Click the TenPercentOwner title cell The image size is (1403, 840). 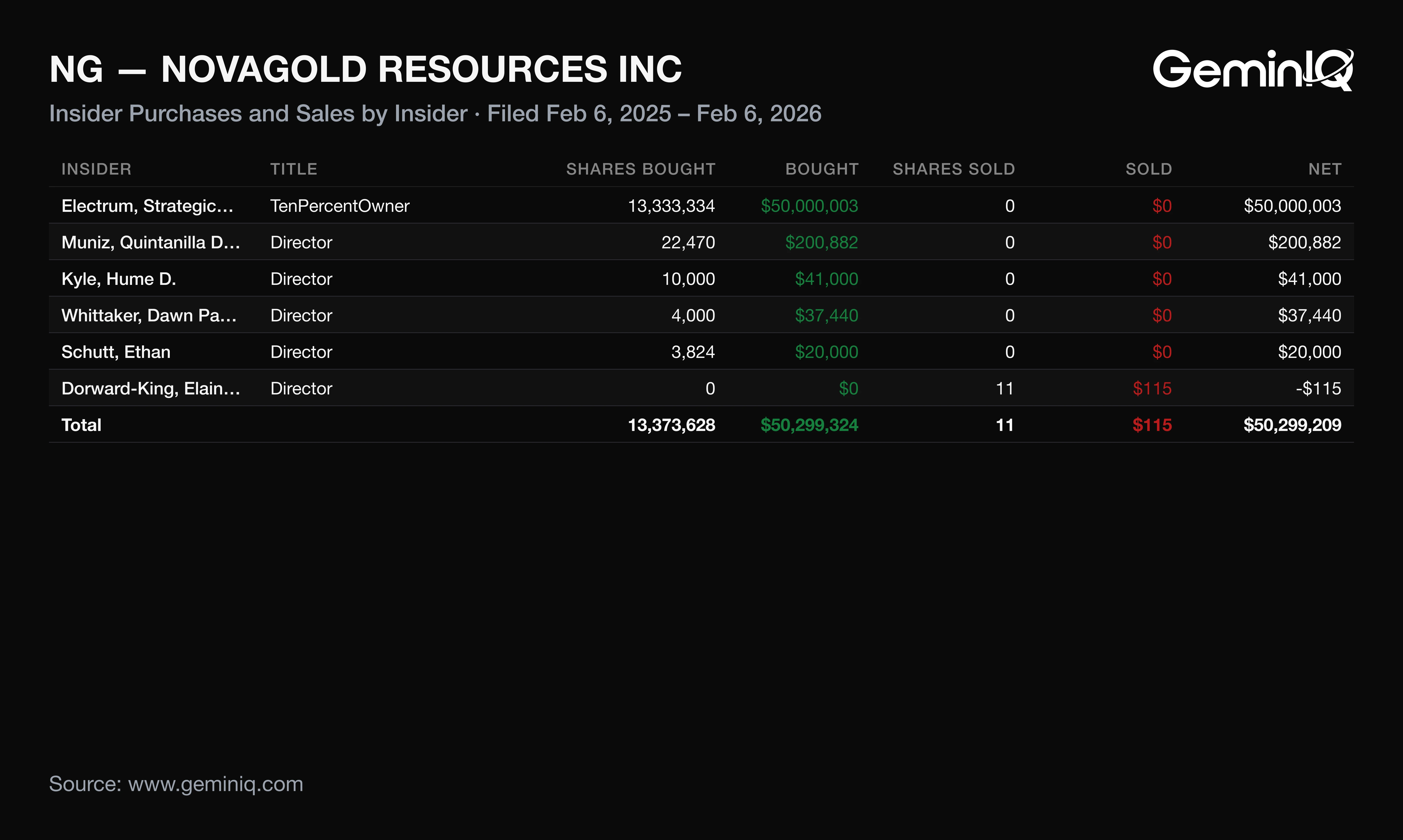[340, 205]
